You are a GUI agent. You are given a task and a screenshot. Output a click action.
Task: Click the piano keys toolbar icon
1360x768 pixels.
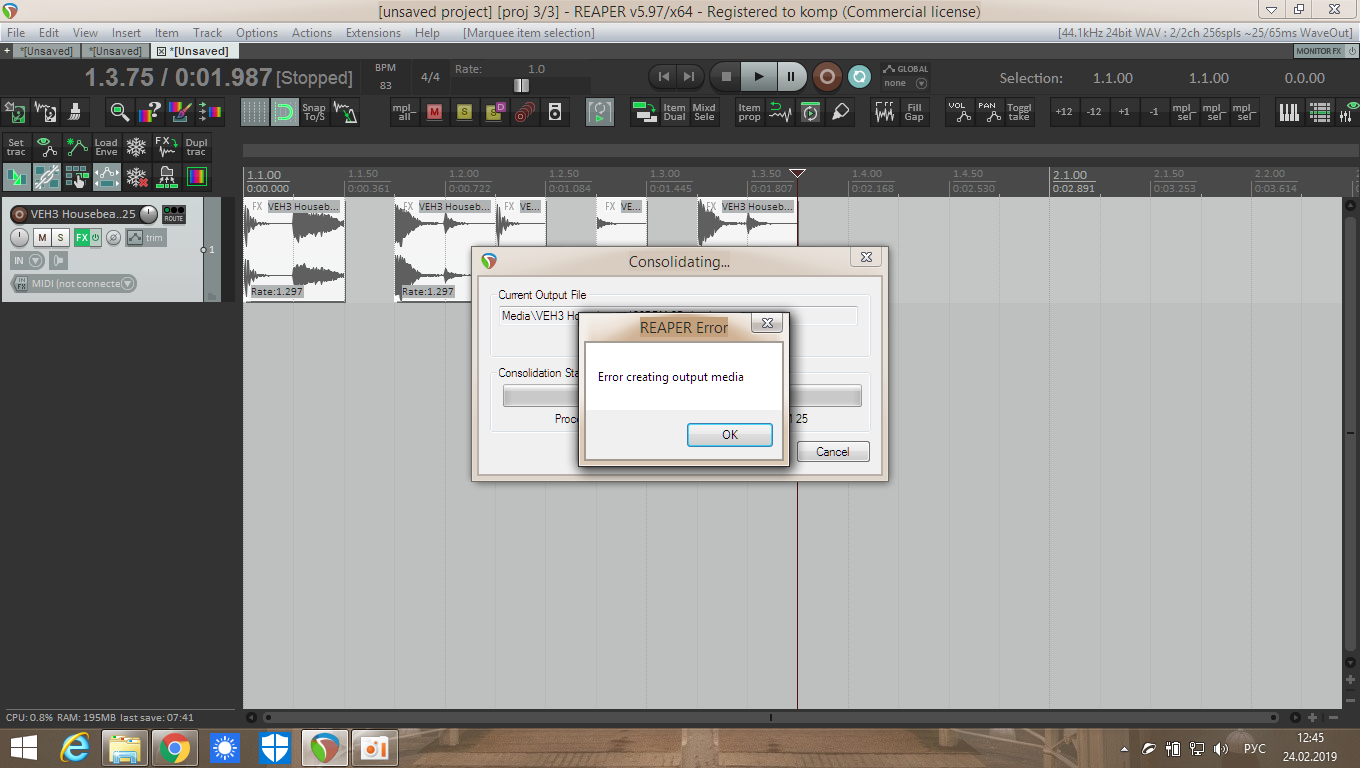(x=1290, y=112)
